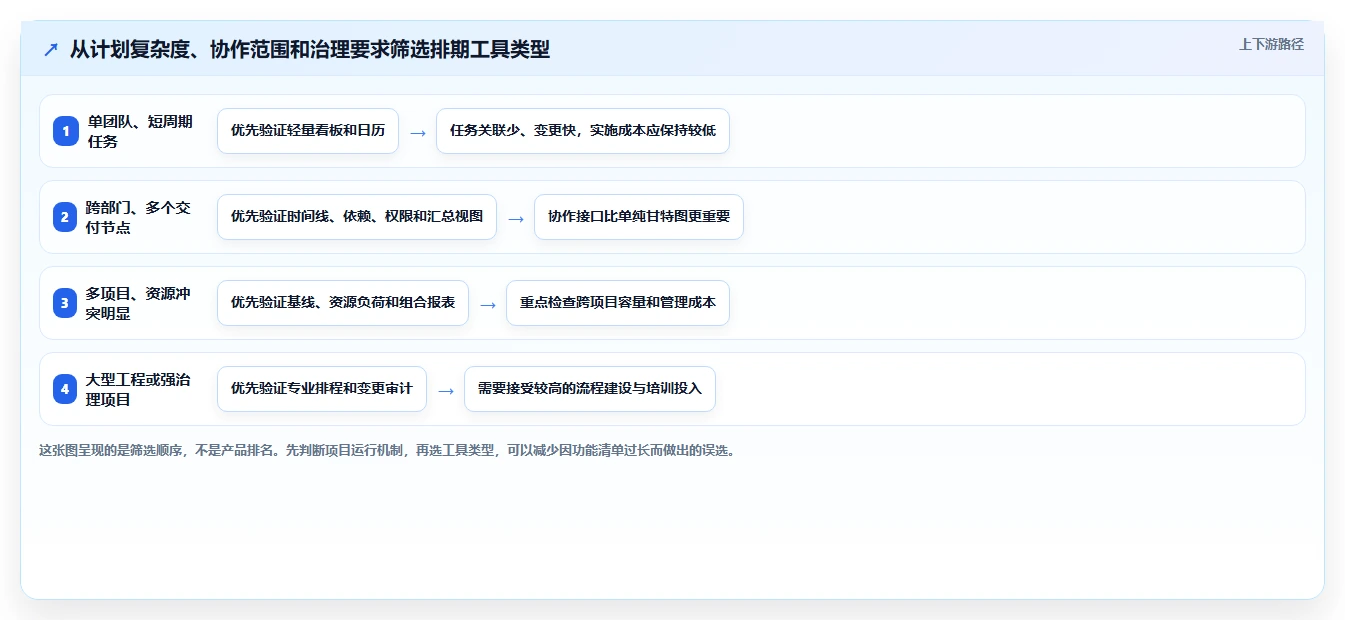Click the step number 4 badge
The image size is (1345, 620).
tap(65, 389)
